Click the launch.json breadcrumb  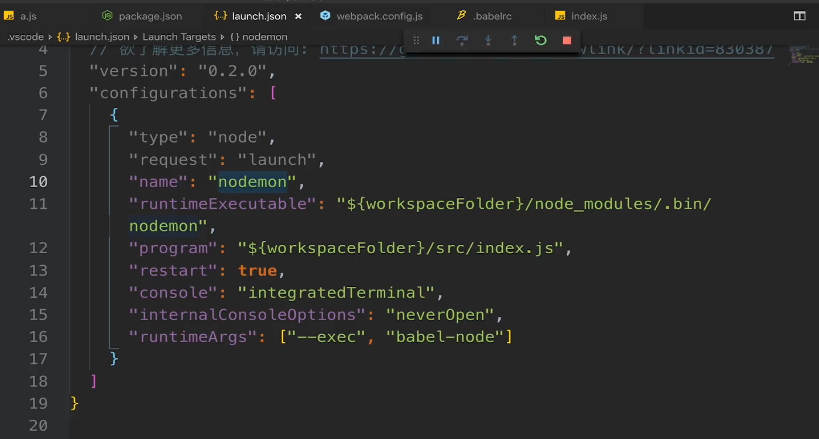[x=102, y=37]
